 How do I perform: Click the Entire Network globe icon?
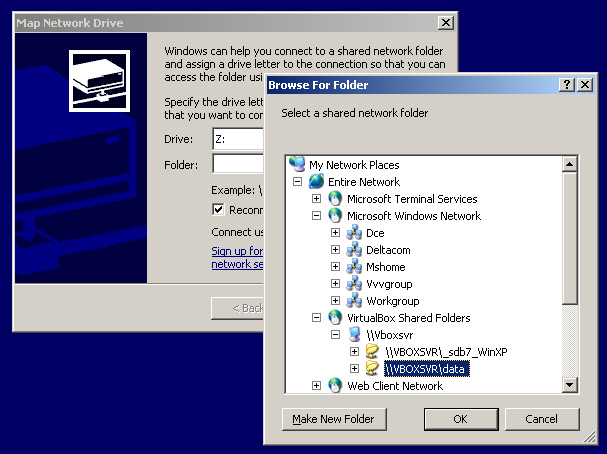tap(316, 181)
